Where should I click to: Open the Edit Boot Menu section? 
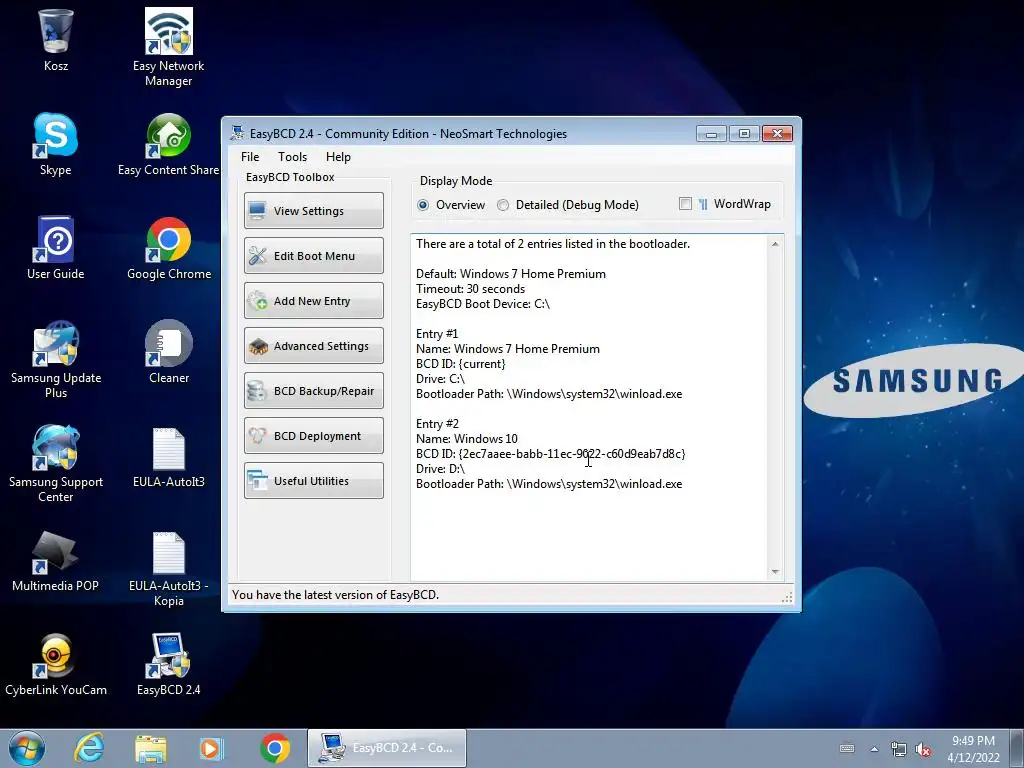pos(314,255)
